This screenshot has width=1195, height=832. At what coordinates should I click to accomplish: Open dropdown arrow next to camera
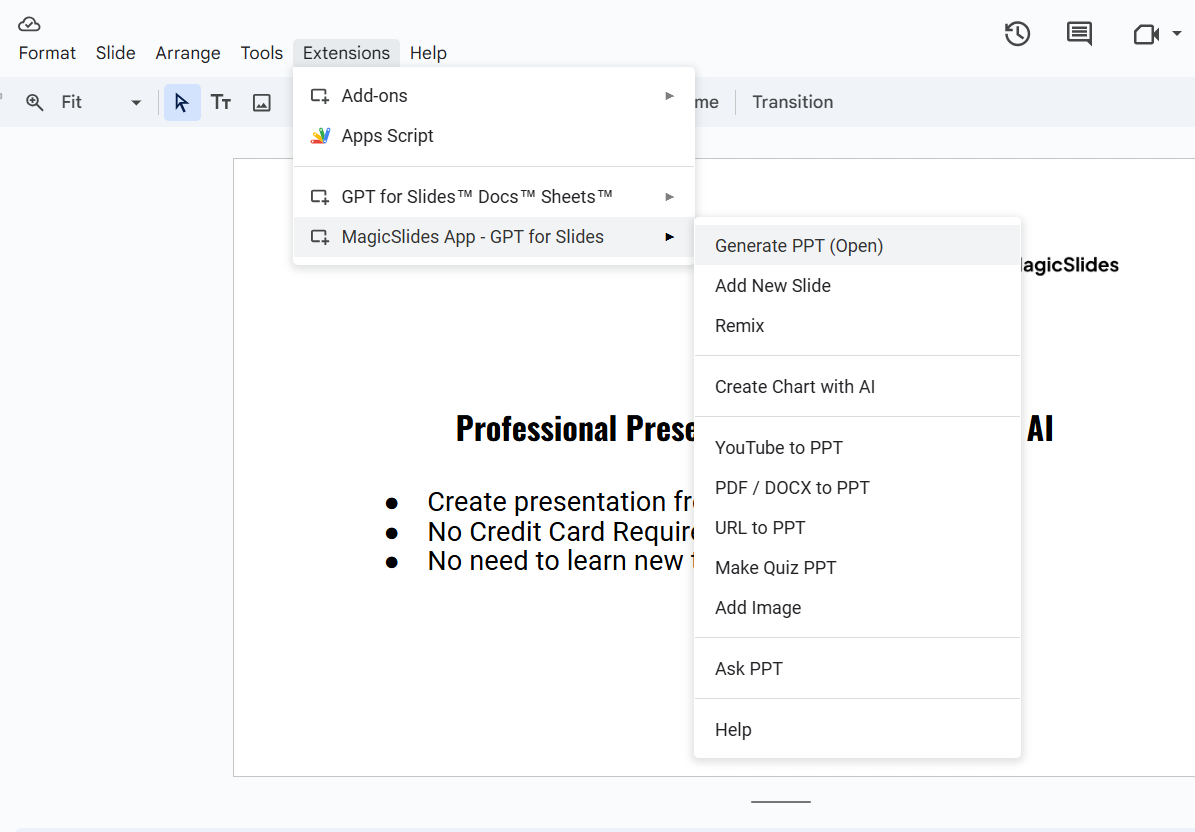click(1177, 35)
